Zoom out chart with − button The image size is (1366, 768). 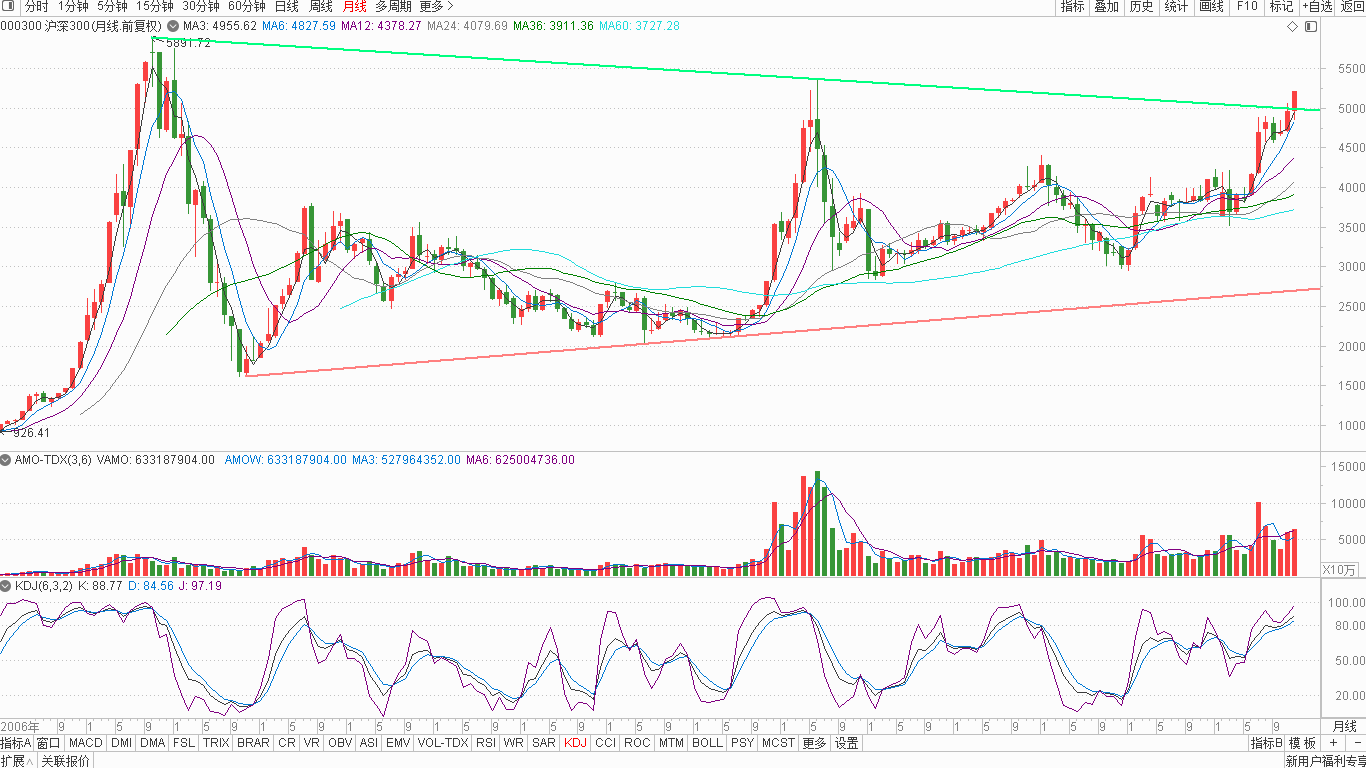click(1356, 743)
